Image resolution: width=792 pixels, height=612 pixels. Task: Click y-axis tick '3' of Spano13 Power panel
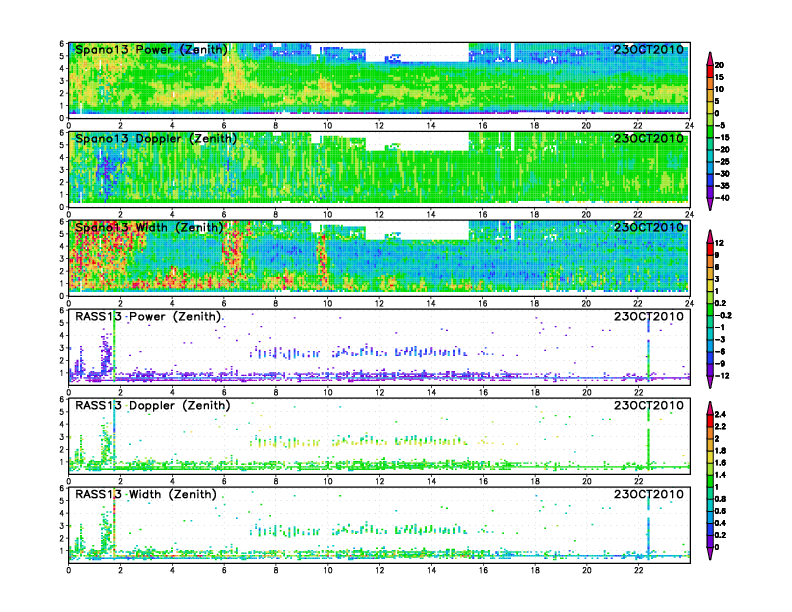[62, 81]
